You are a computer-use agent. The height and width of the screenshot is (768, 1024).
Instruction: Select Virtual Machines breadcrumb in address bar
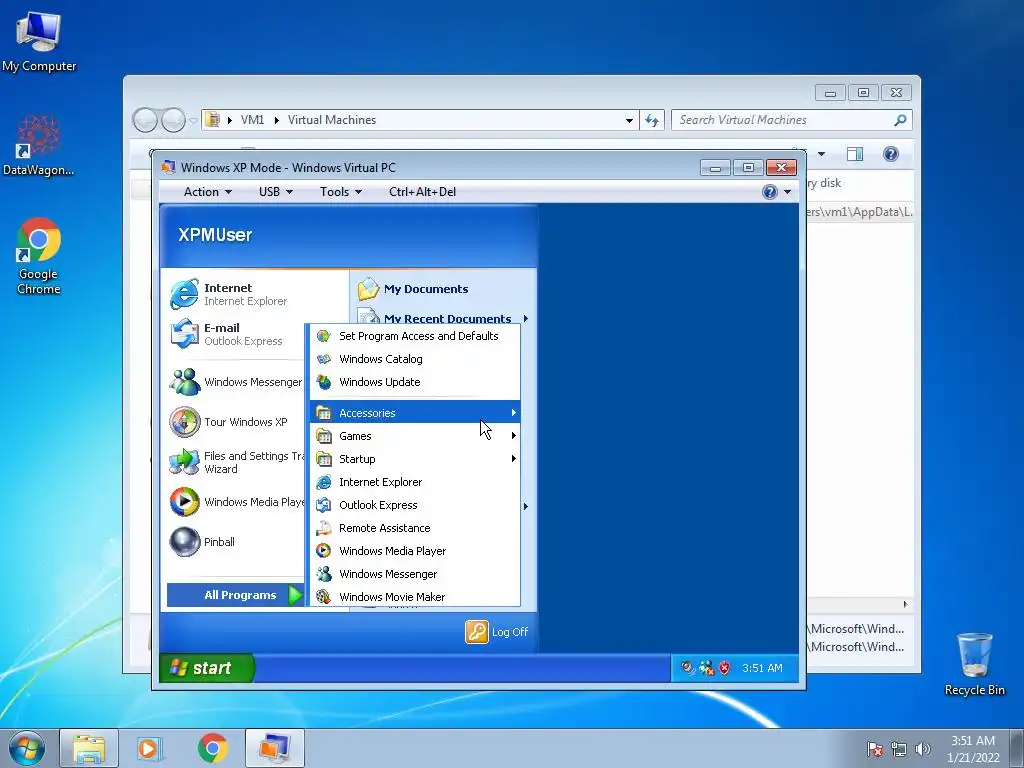(x=332, y=120)
